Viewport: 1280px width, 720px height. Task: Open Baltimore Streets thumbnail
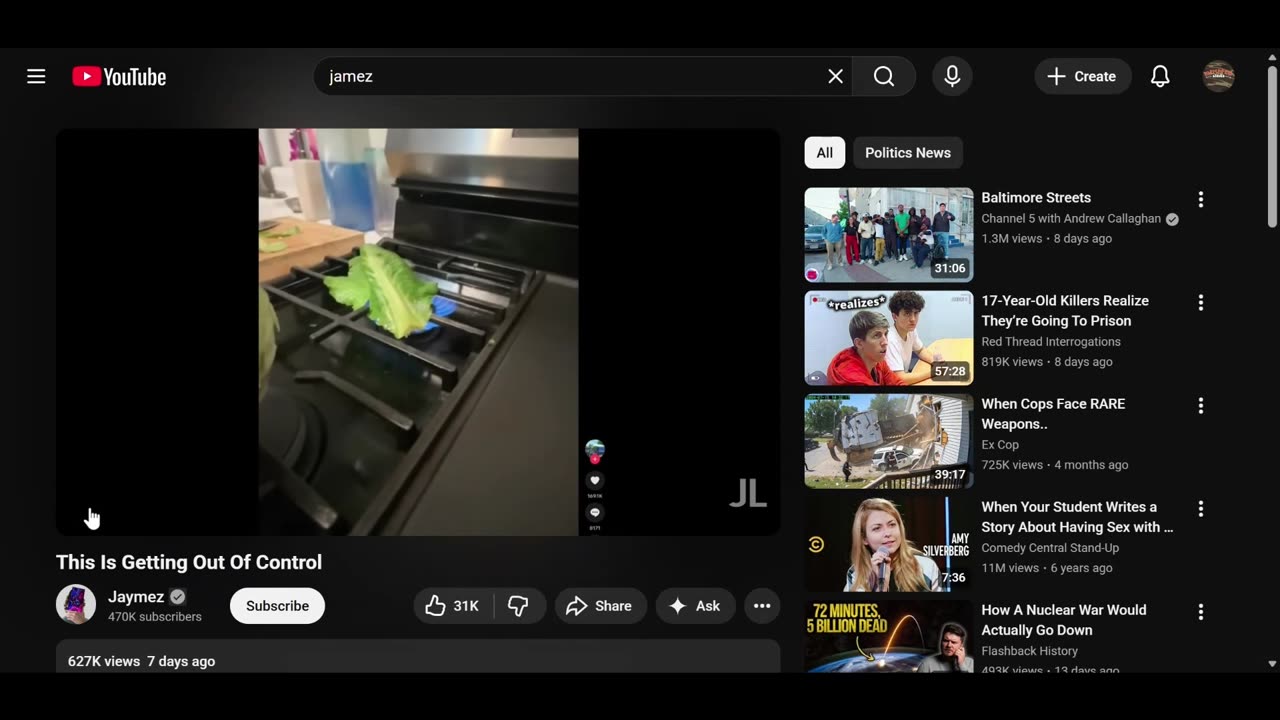(889, 235)
